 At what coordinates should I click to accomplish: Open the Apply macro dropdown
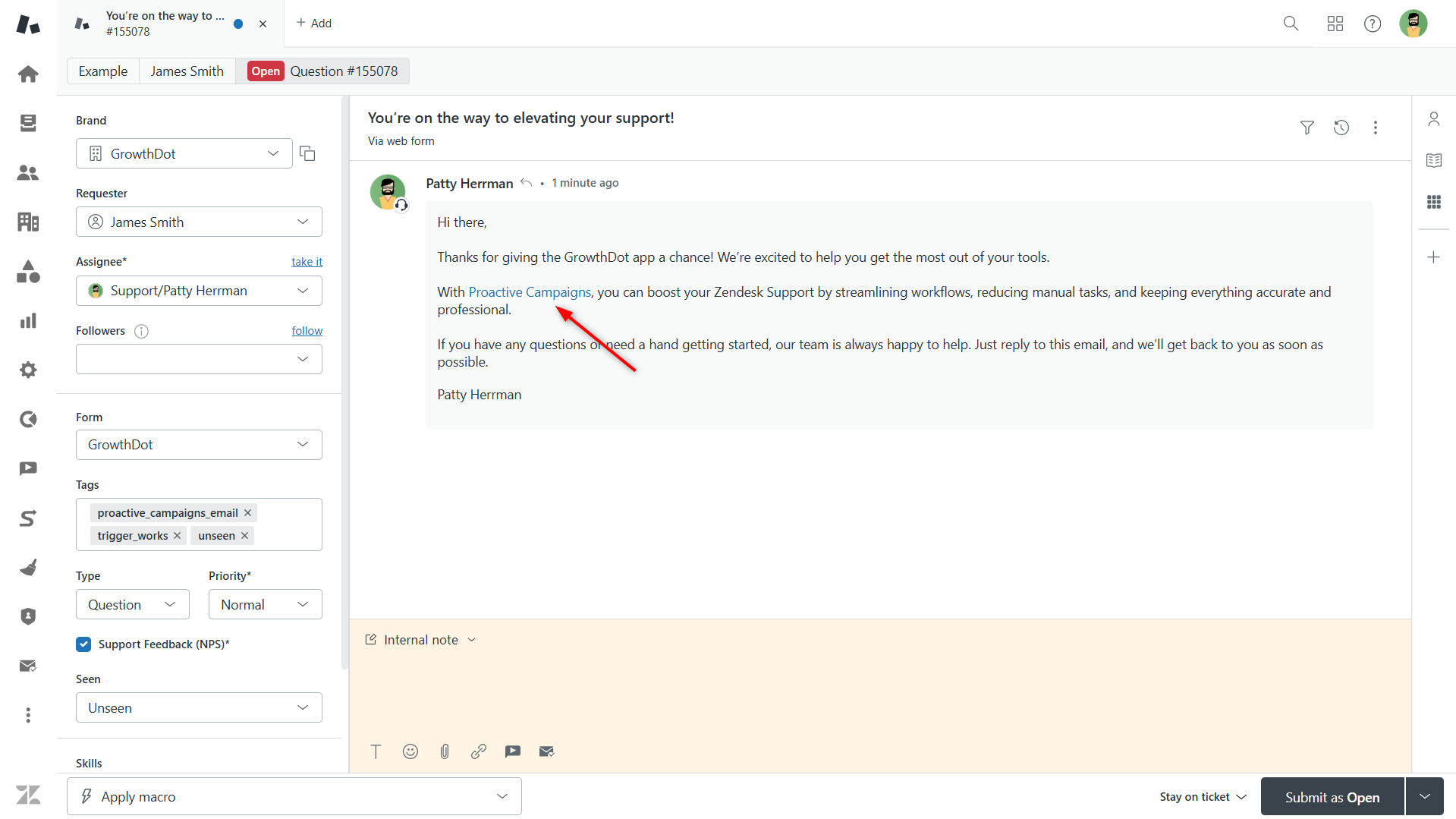[x=294, y=796]
